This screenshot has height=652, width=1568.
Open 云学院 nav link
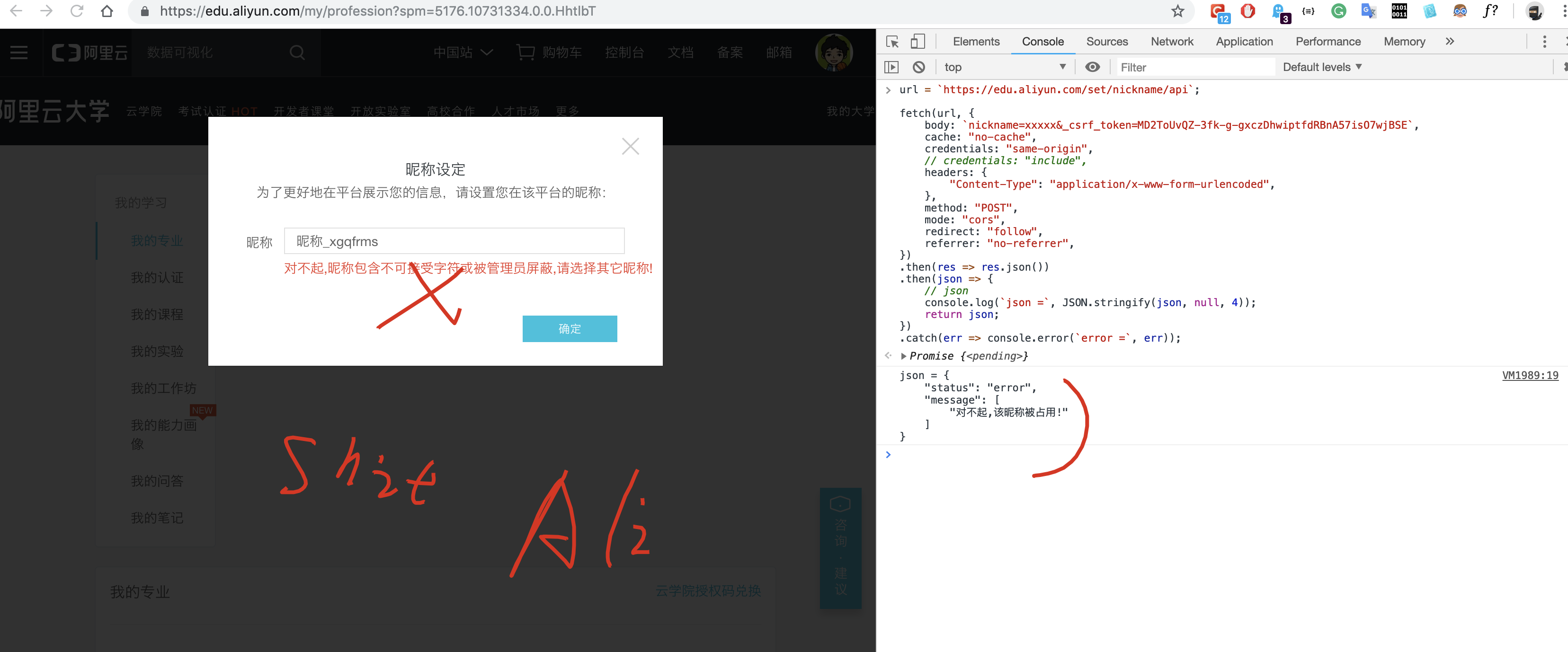point(144,111)
